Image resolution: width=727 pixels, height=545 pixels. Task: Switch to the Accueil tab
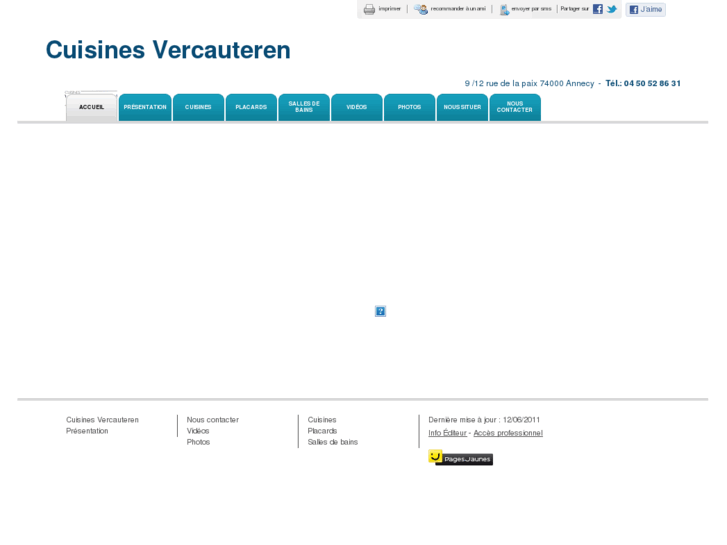coord(91,107)
